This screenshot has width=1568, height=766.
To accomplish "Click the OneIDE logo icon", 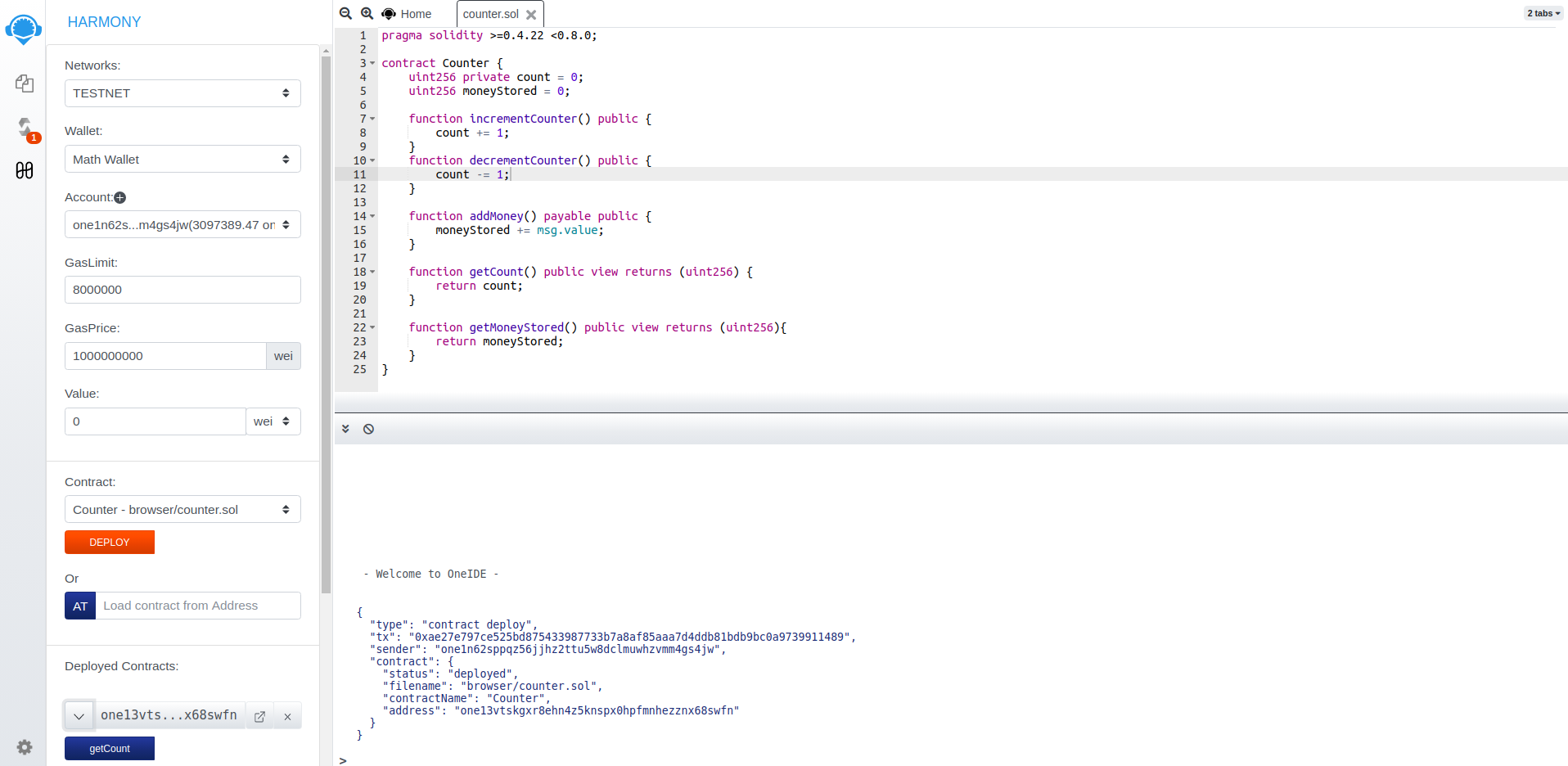I will point(23,29).
